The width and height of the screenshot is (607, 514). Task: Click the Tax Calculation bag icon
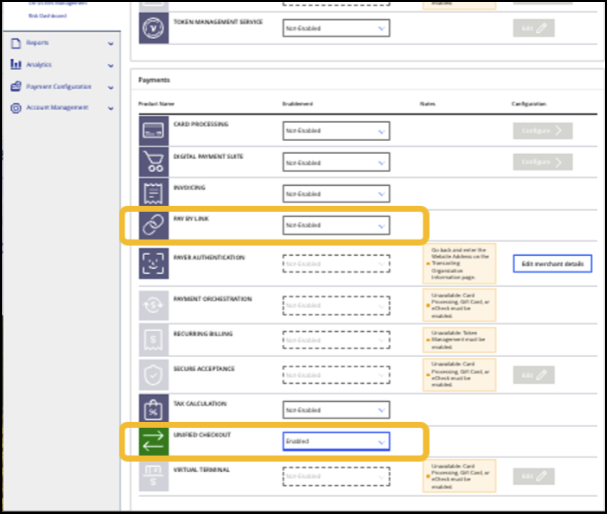154,409
